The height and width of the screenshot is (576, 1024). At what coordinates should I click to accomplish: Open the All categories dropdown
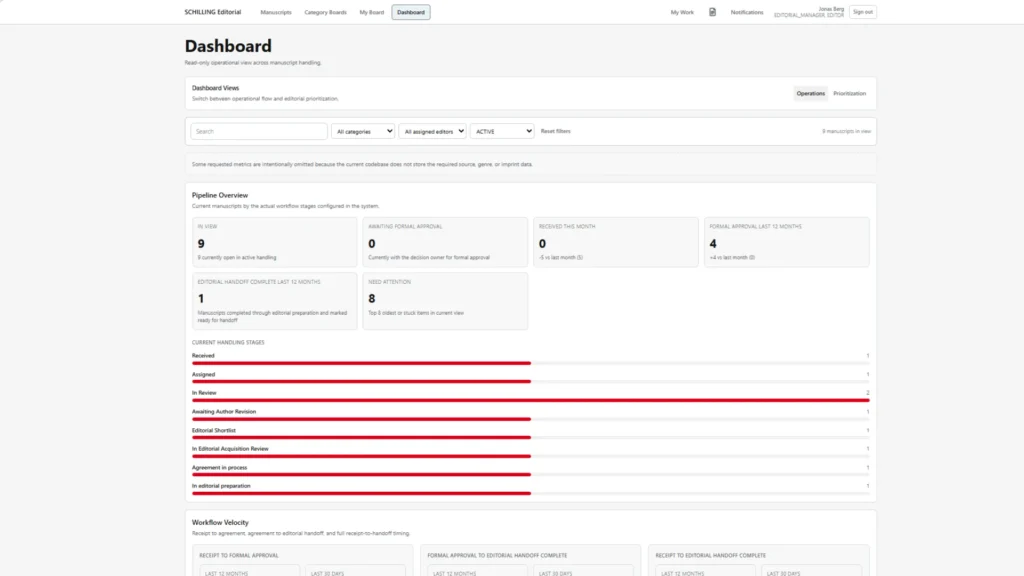[x=363, y=131]
